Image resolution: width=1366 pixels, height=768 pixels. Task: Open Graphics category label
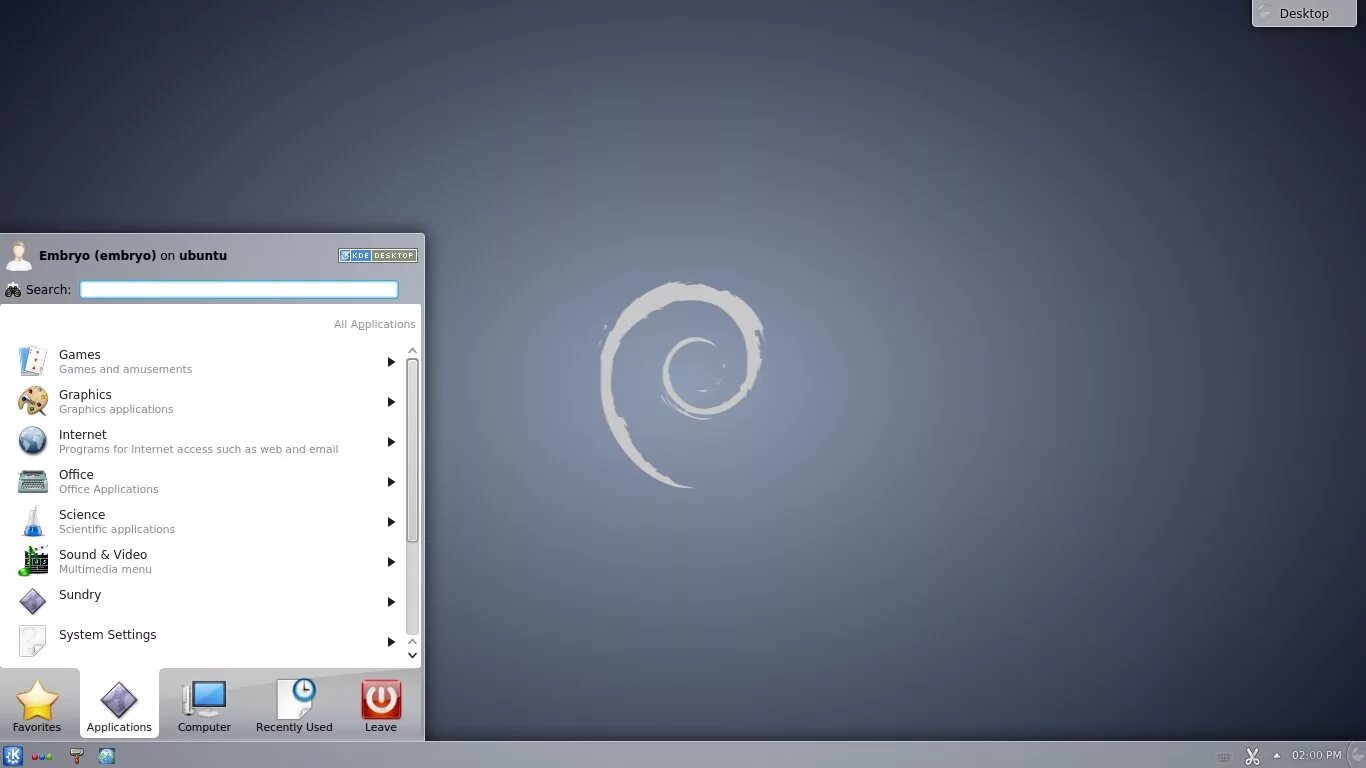click(x=85, y=394)
